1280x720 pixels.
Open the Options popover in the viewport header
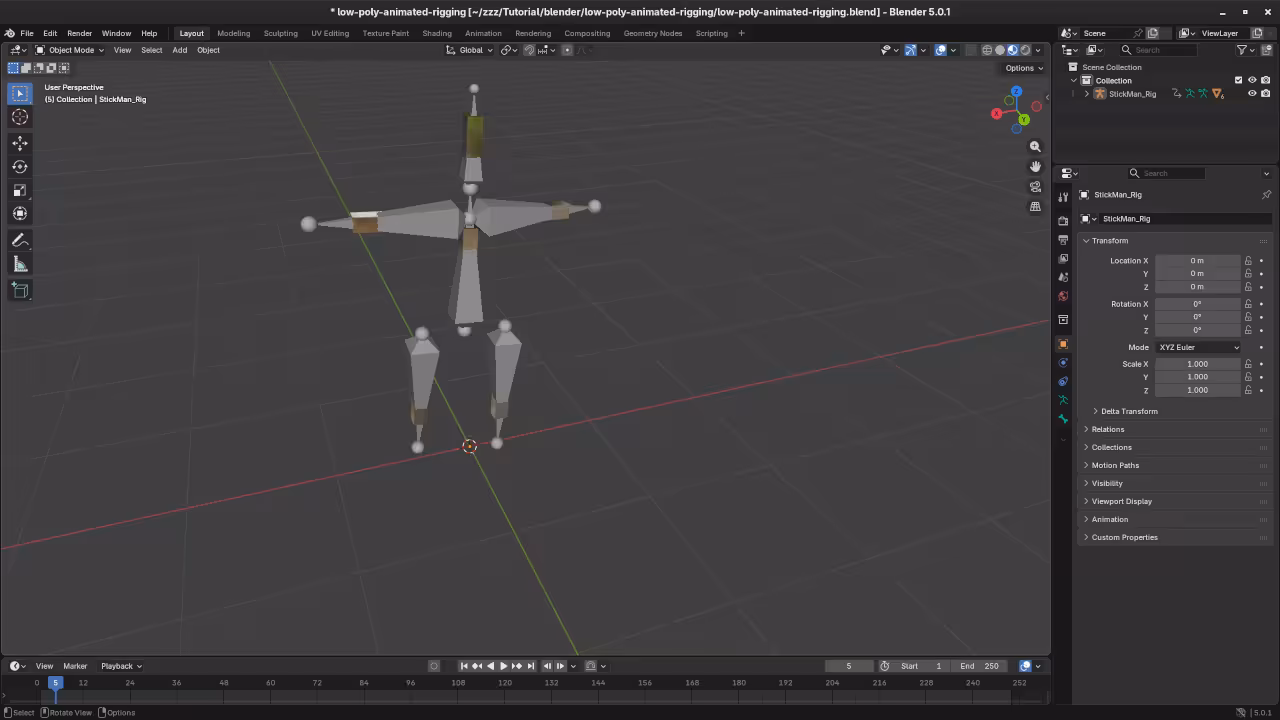[x=1021, y=68]
